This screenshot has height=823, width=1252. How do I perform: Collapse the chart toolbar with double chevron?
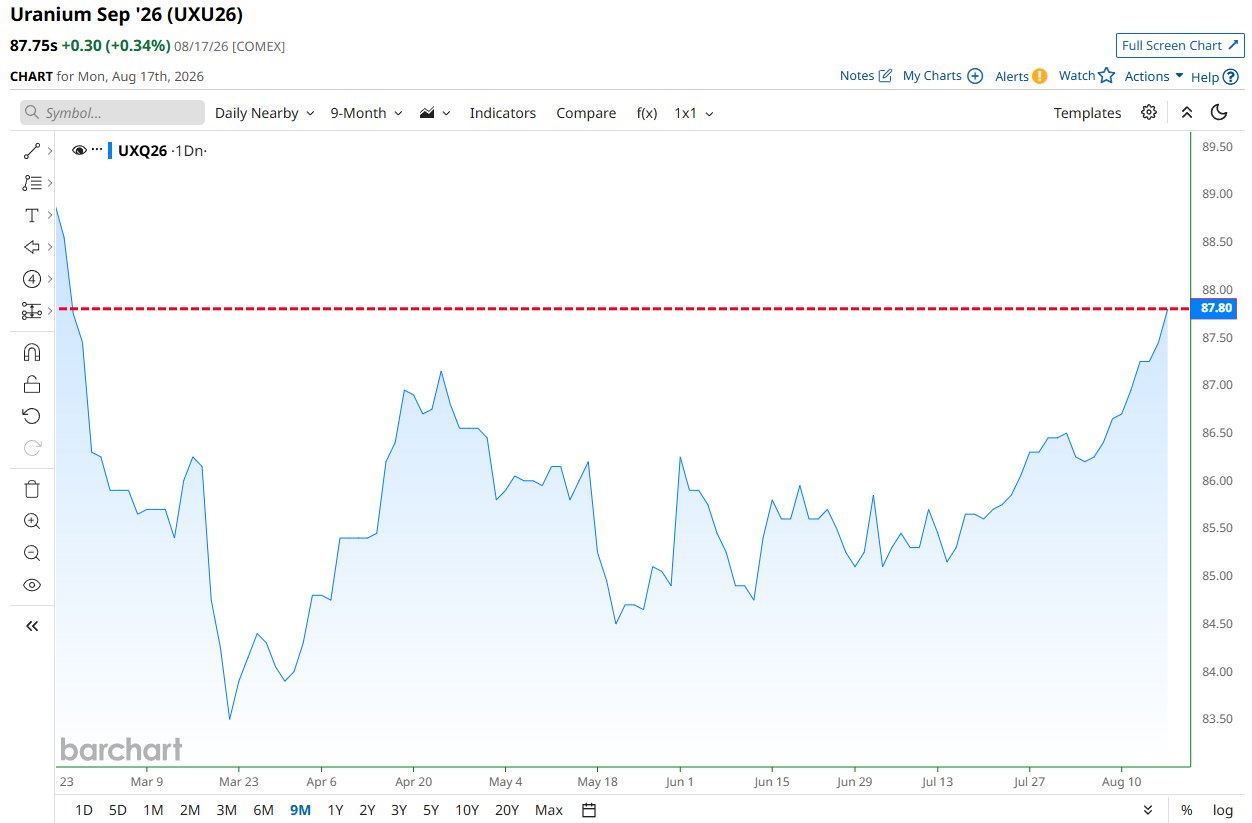pos(1186,112)
